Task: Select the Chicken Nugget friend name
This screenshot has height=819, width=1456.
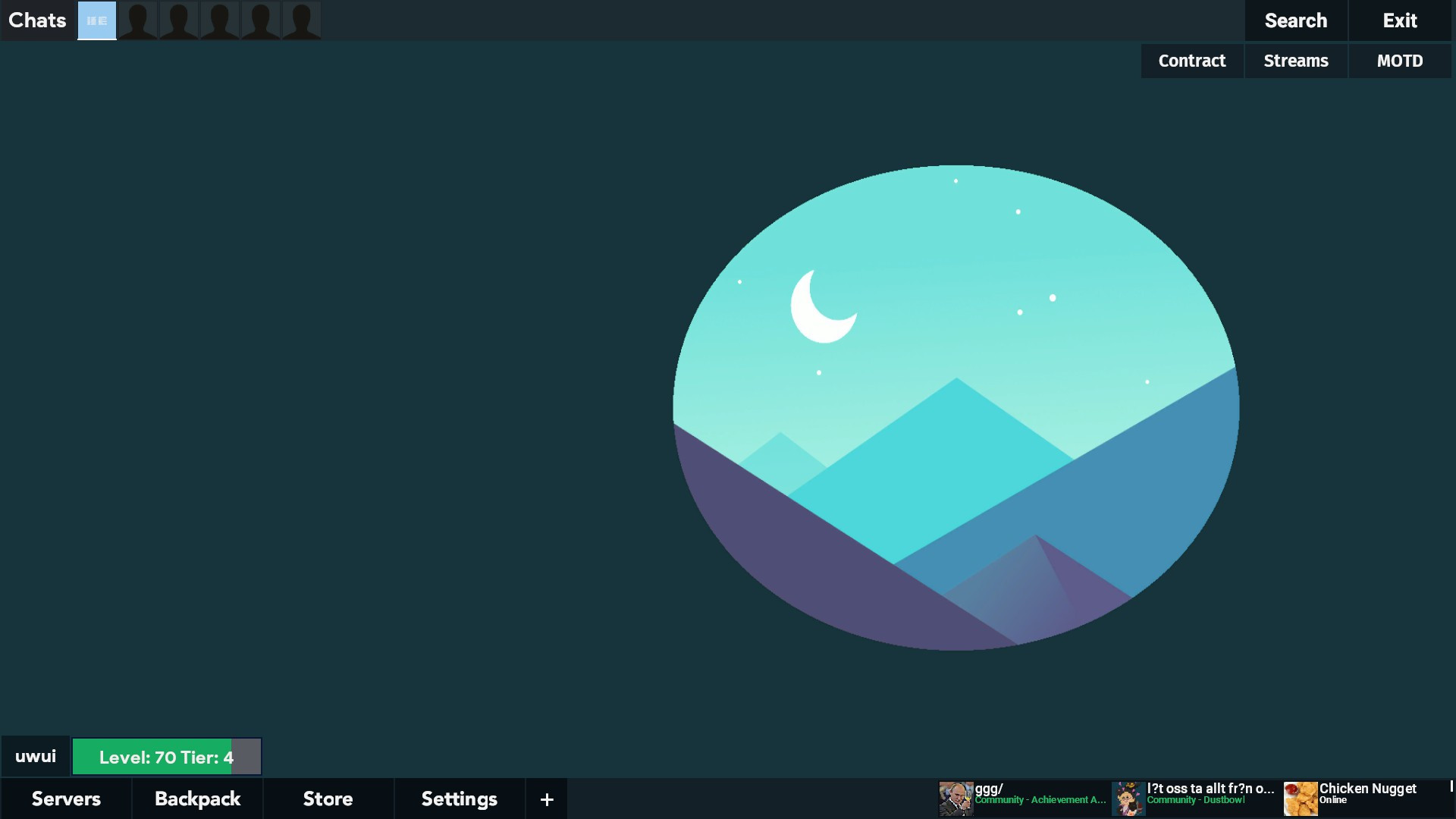Action: click(x=1368, y=789)
